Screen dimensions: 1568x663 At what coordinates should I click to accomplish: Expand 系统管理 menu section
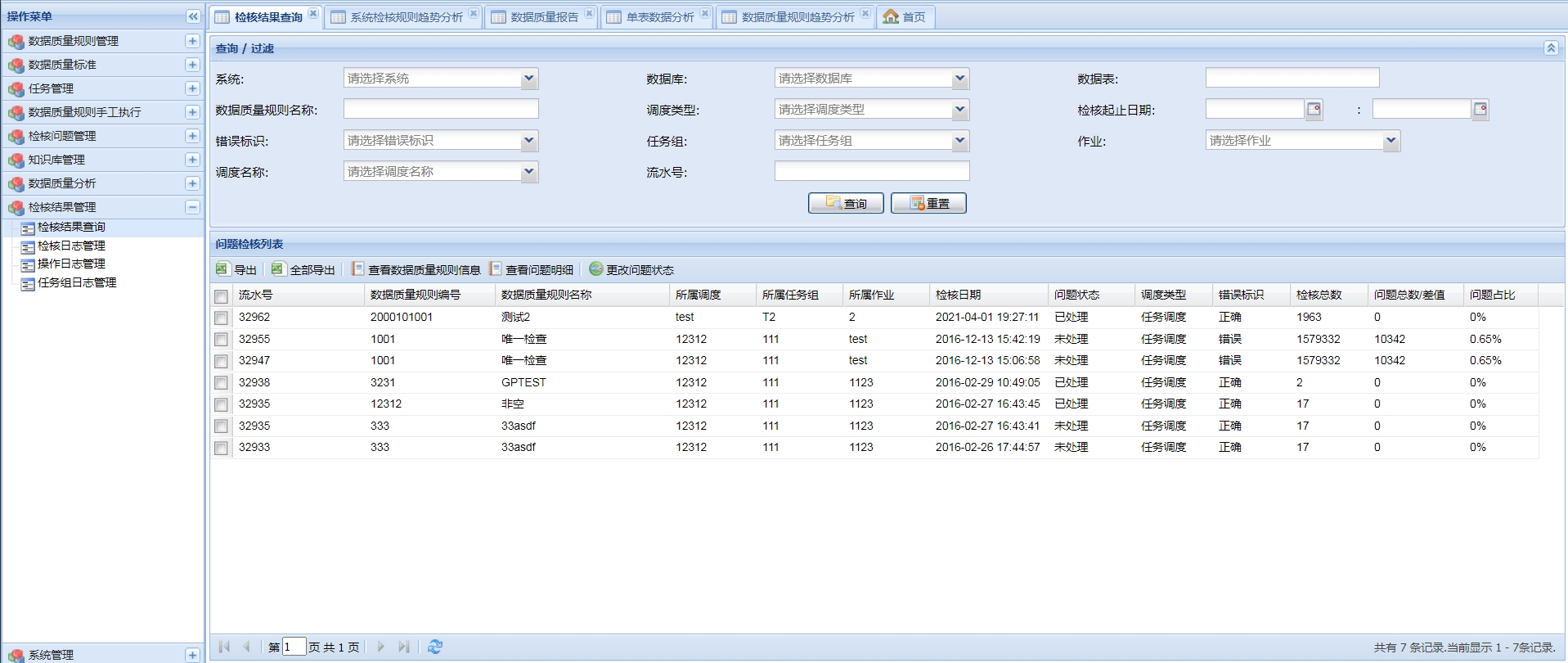192,655
